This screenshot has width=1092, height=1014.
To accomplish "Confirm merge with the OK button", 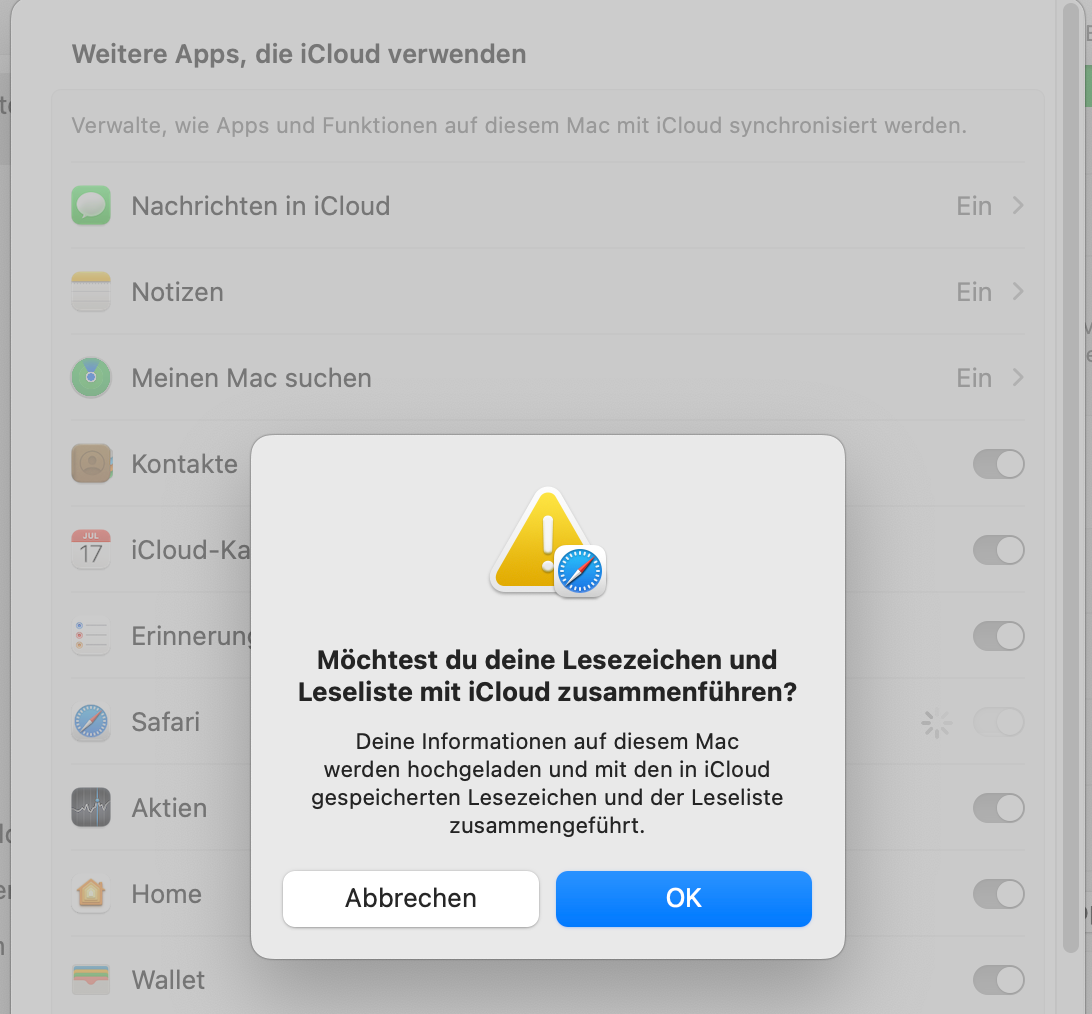I will point(683,898).
